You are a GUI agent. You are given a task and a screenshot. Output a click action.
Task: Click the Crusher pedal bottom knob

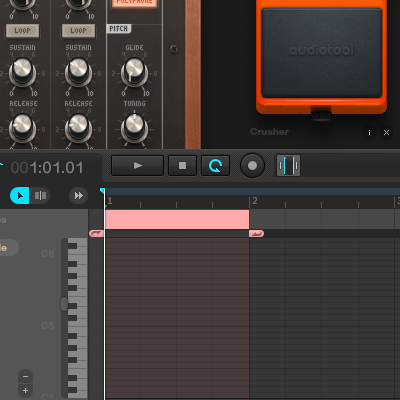[x=321, y=115]
